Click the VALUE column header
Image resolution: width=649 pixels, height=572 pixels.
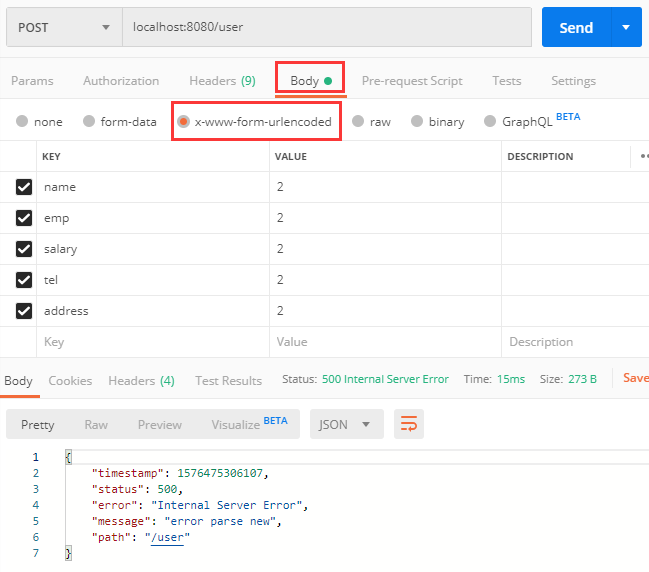click(x=291, y=156)
